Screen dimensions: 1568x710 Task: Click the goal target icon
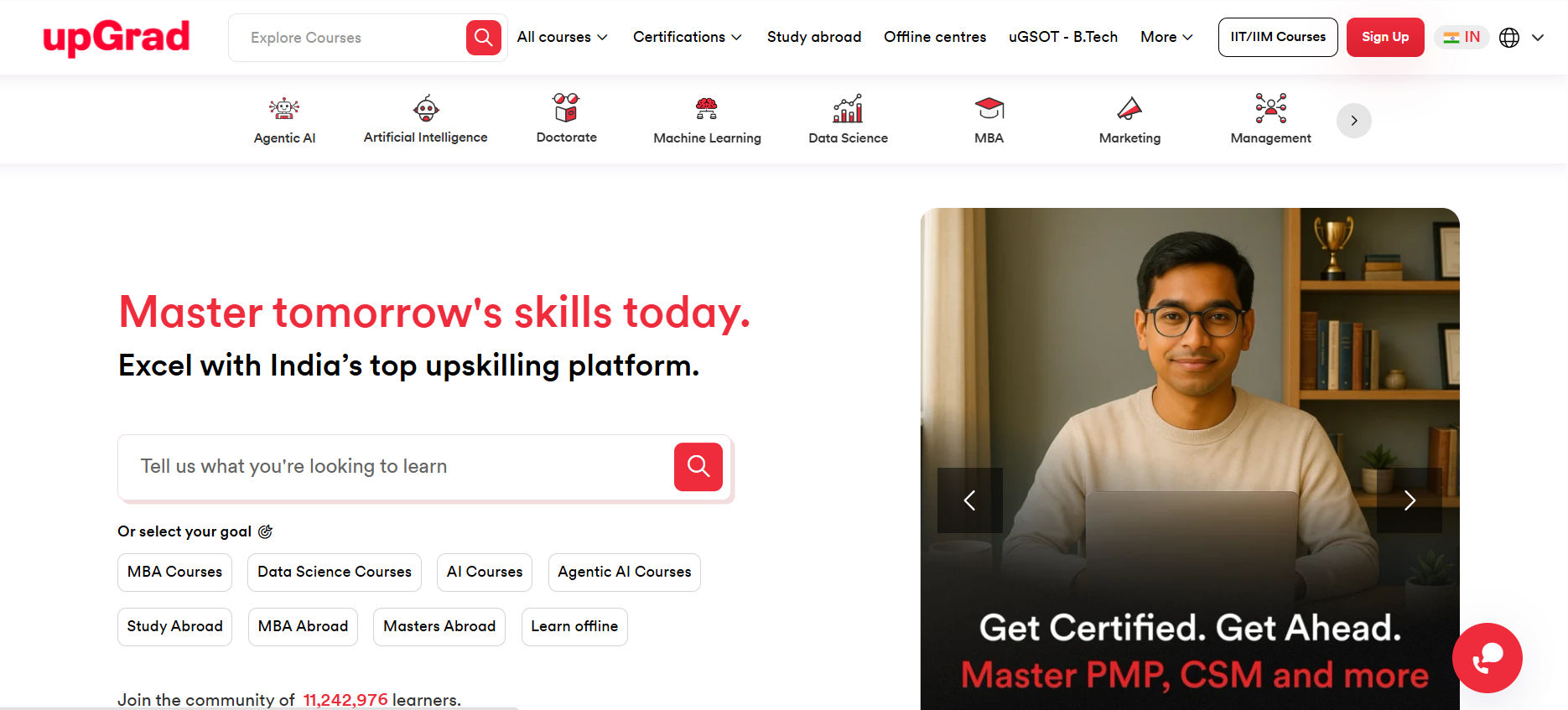(x=266, y=531)
